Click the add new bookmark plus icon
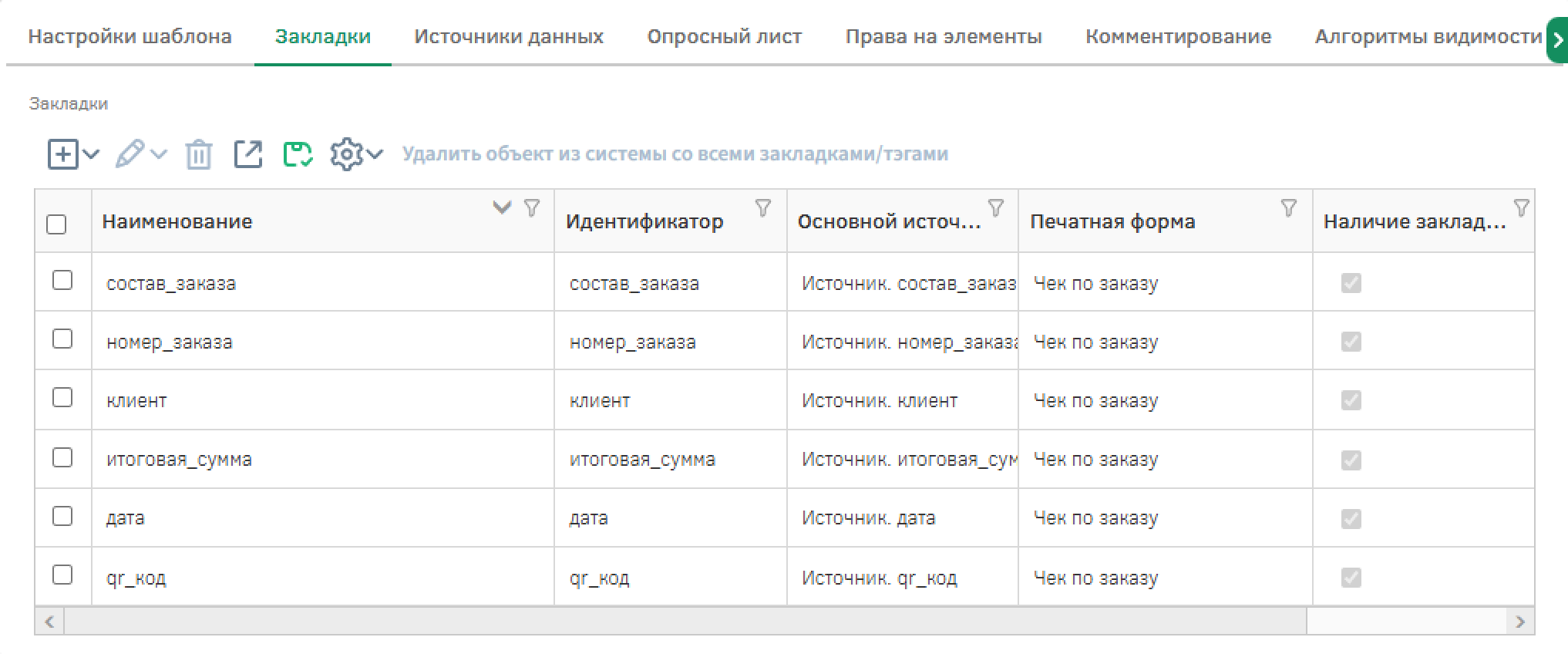This screenshot has width=1568, height=654. click(x=62, y=154)
